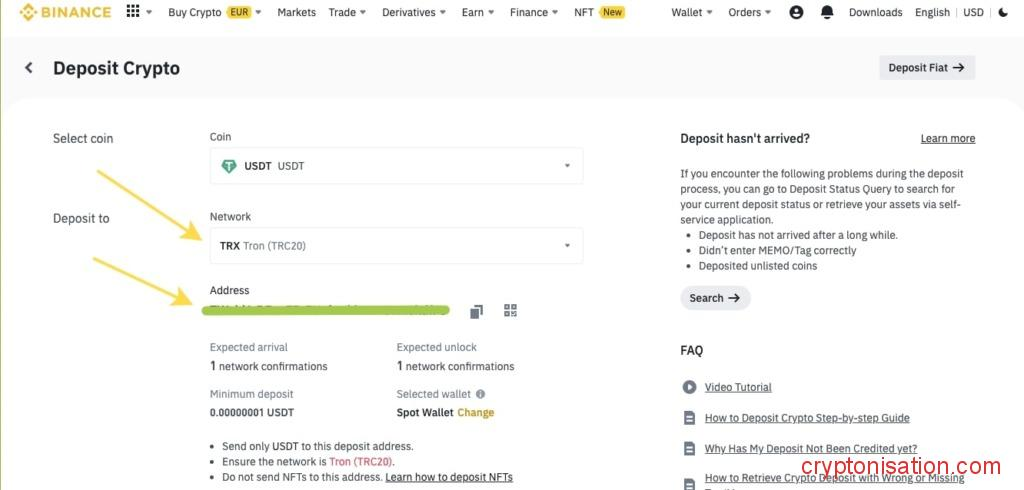The height and width of the screenshot is (490, 1024).
Task: Show the deposit address QR code
Action: pos(510,311)
